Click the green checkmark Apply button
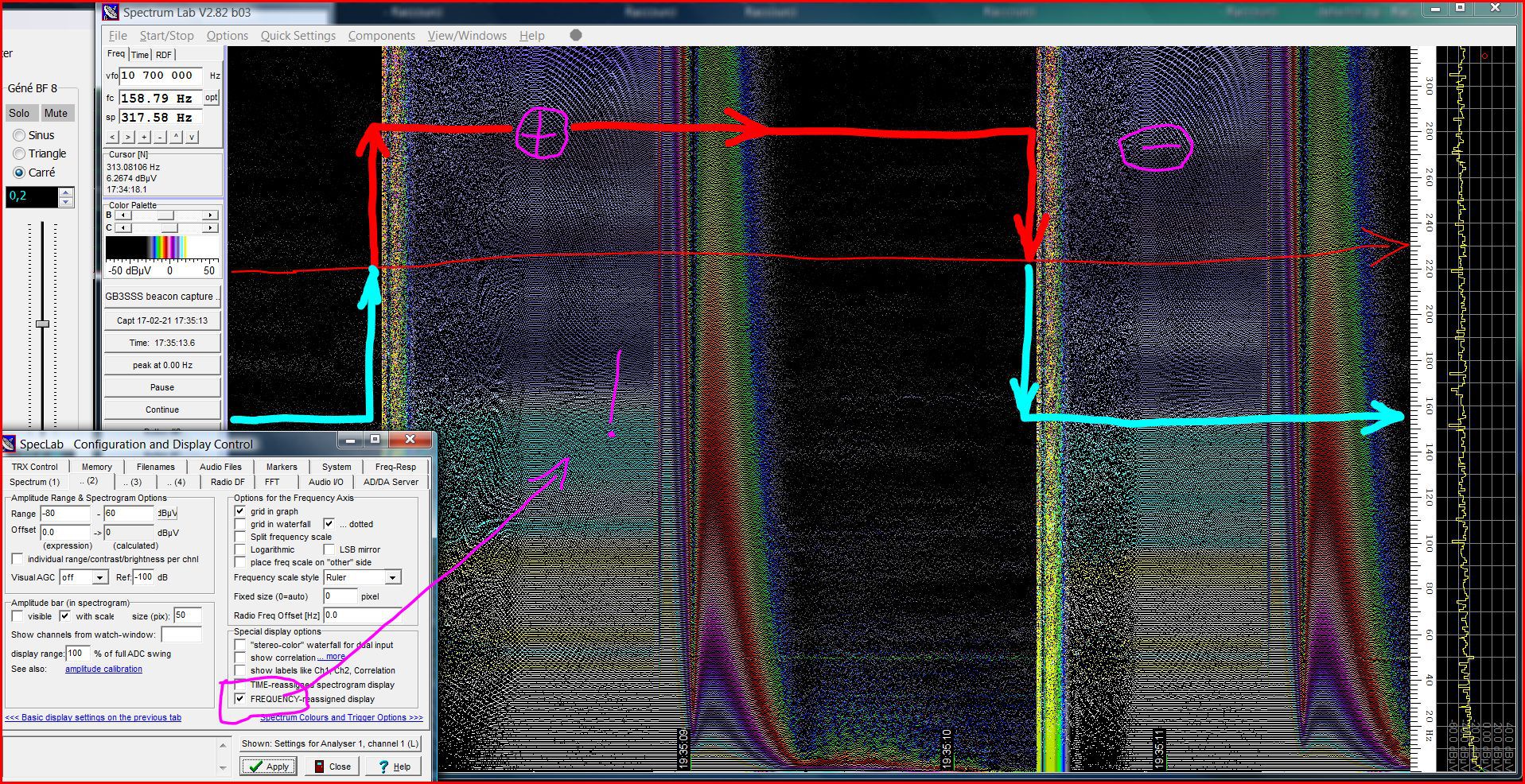This screenshot has height=784, width=1525. [x=269, y=767]
